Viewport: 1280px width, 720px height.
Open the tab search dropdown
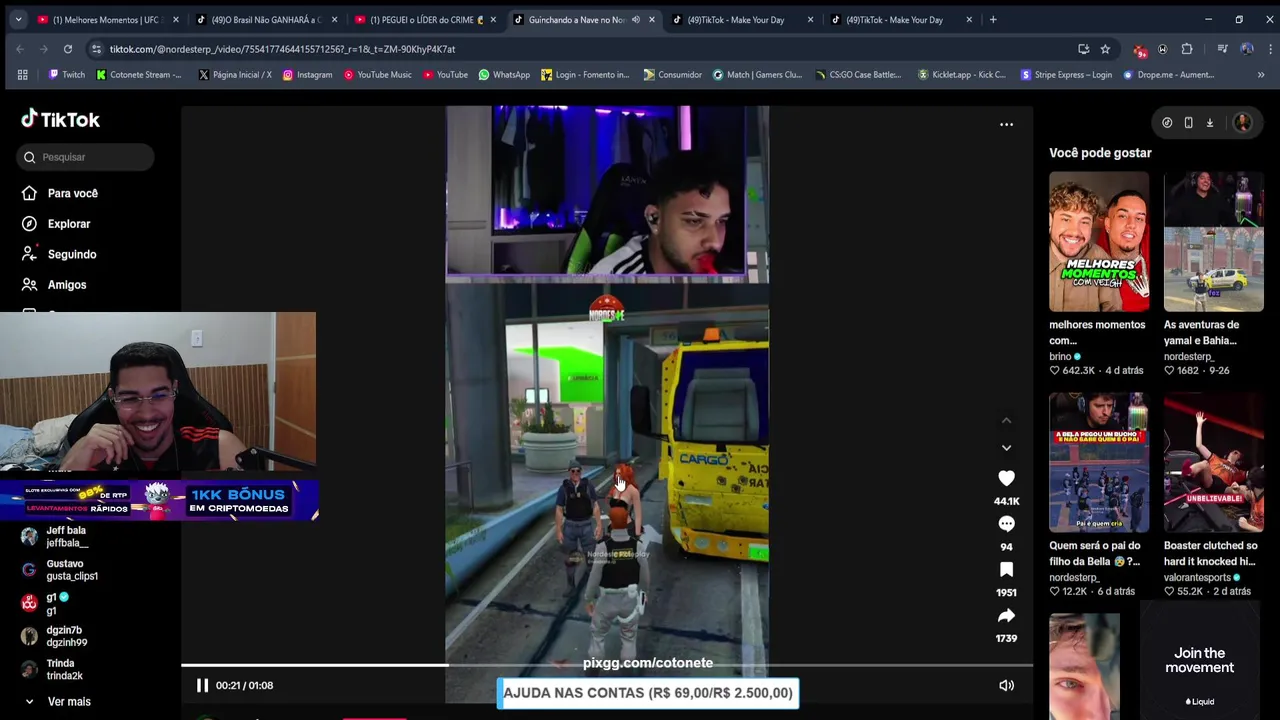[x=17, y=19]
